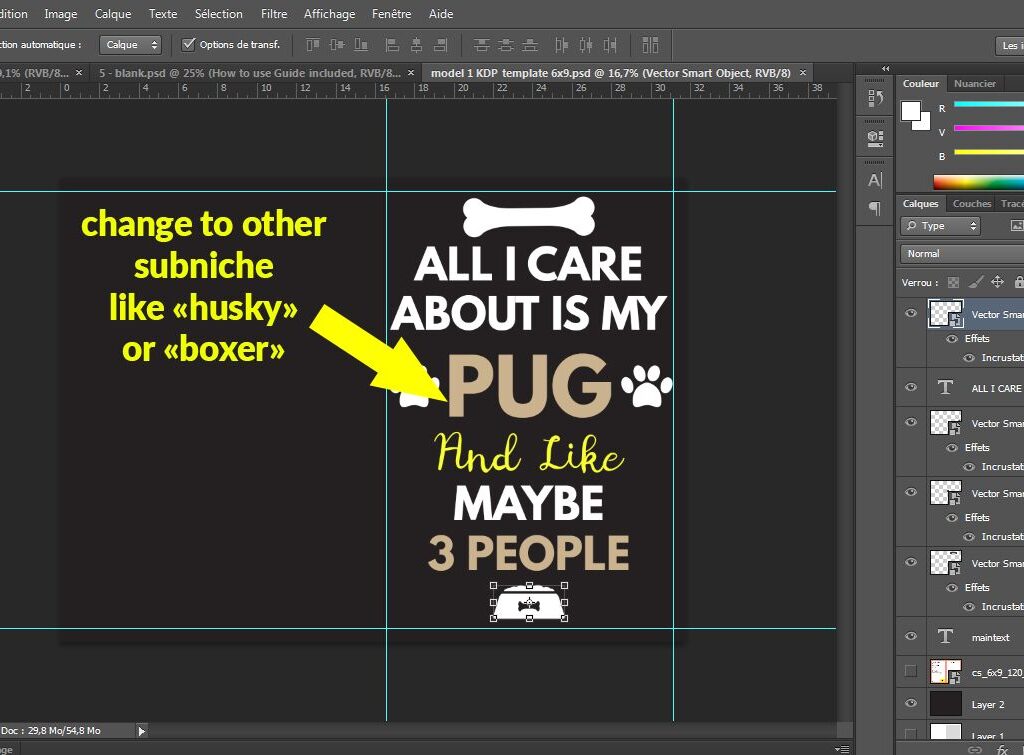Open the Character panel icon
The image size is (1024, 755).
pos(875,180)
